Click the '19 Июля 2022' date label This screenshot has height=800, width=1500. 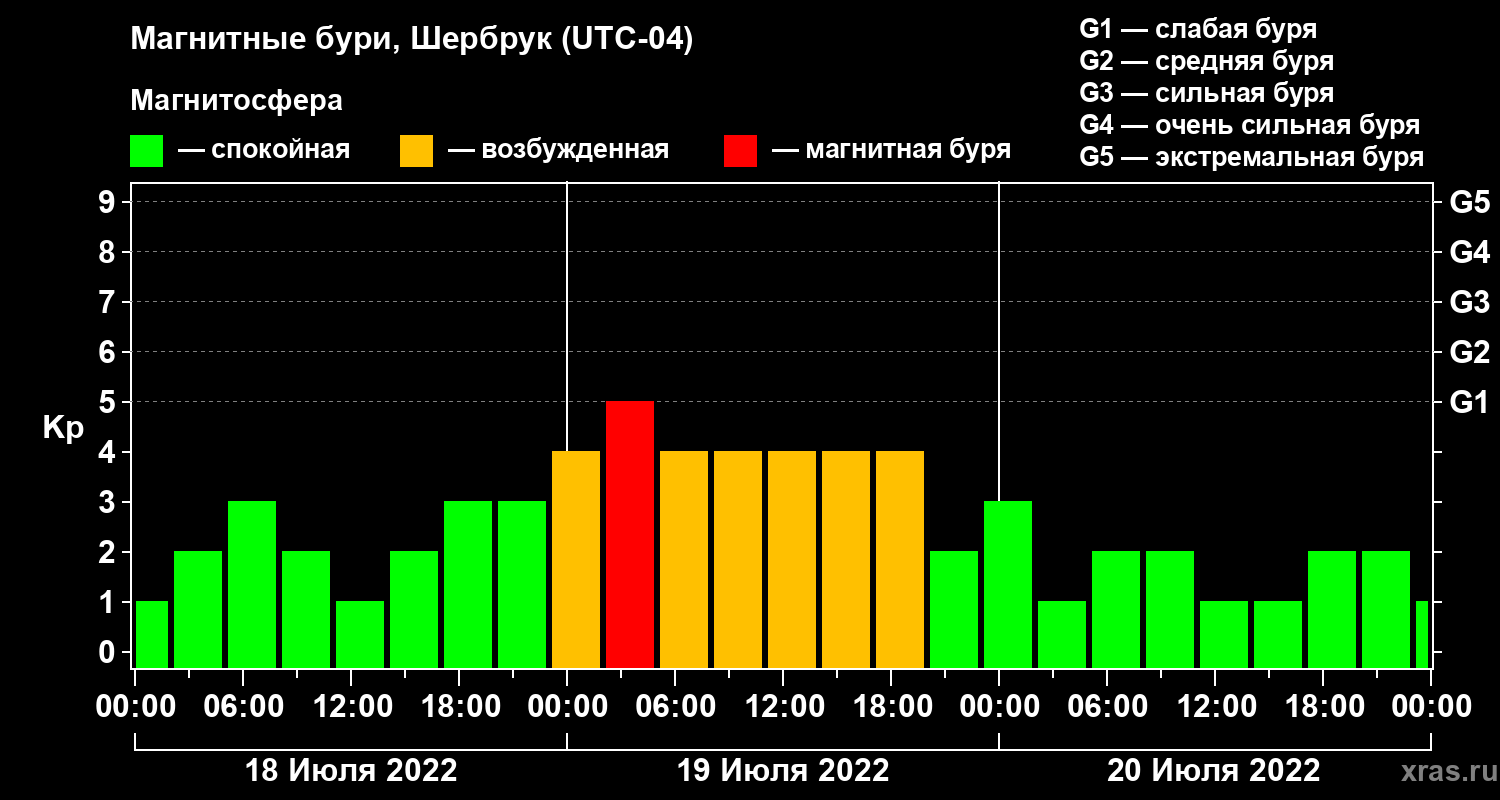(x=783, y=771)
